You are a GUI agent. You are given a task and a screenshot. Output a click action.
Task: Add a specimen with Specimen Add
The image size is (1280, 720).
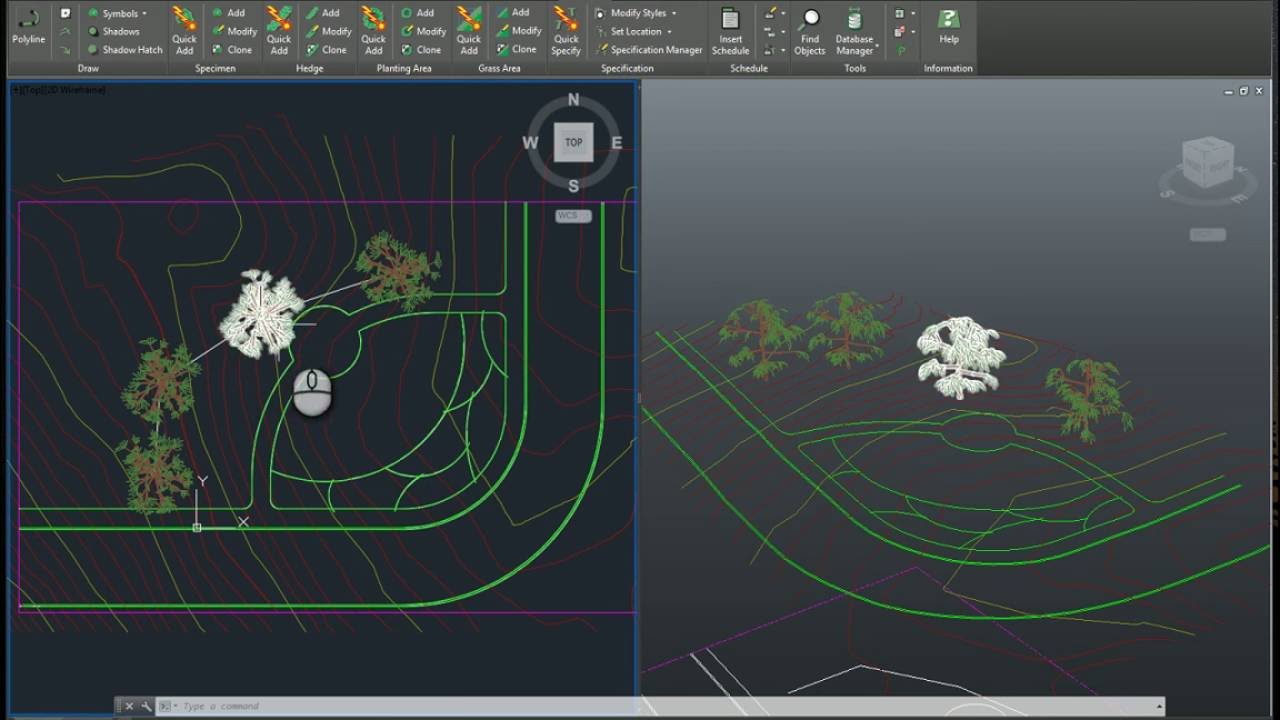click(x=228, y=13)
